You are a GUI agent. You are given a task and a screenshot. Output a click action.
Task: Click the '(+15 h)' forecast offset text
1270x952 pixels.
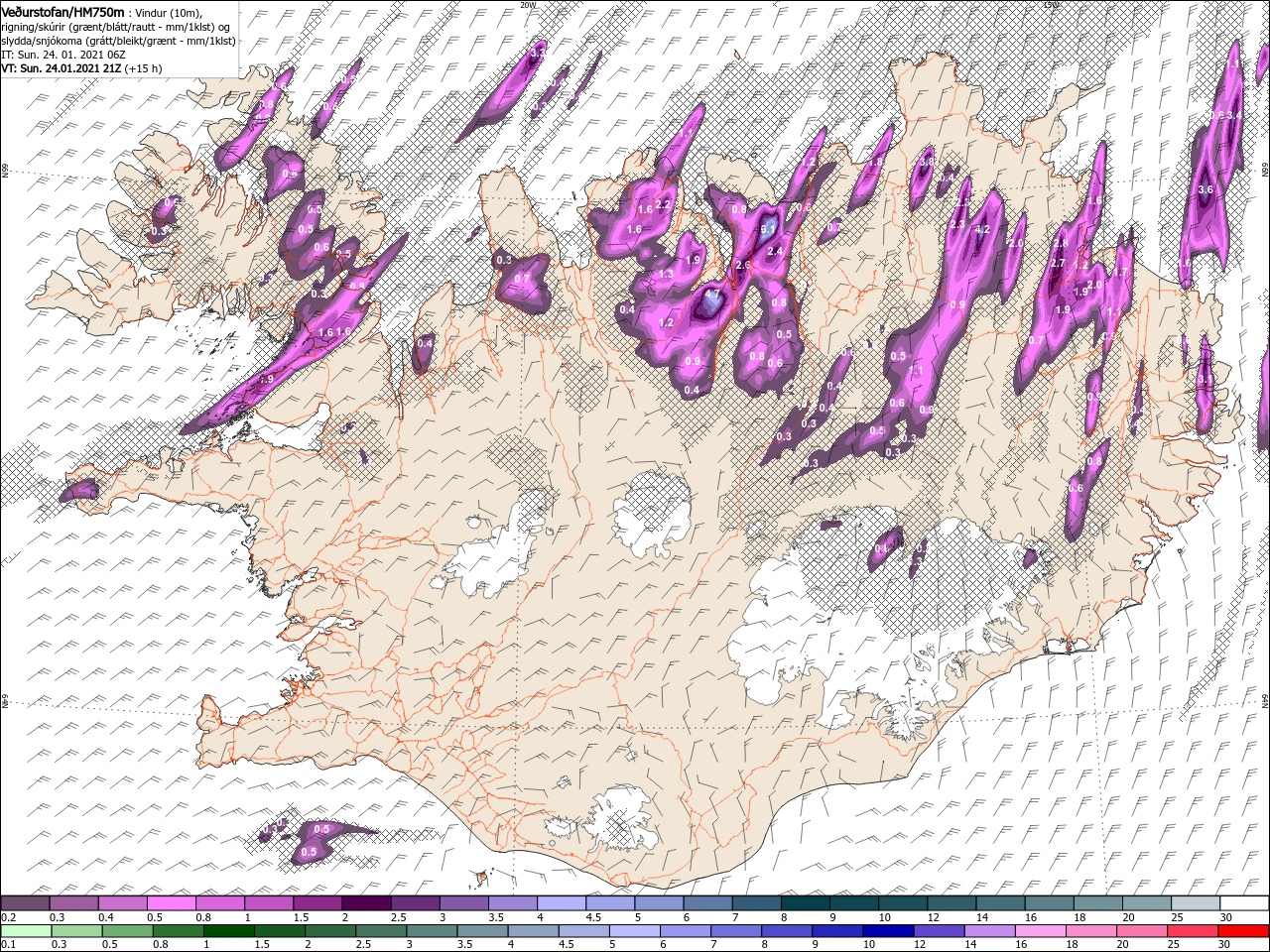pos(145,68)
